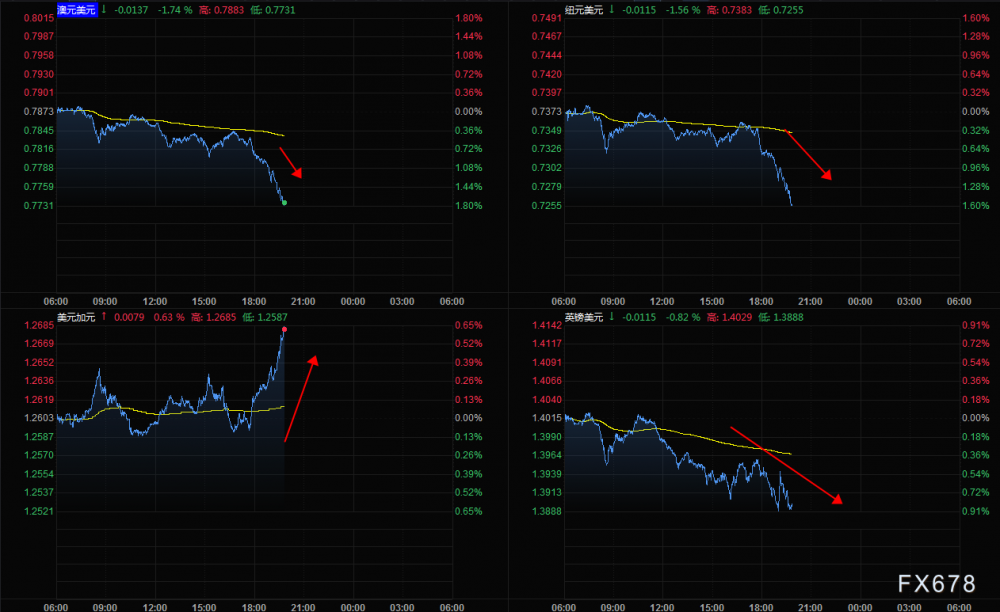
Task: Click the 12:00 time label under 纽元美元
Action: (x=662, y=302)
